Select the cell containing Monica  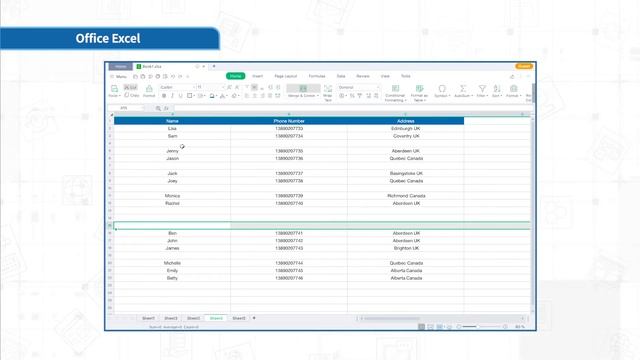172,196
